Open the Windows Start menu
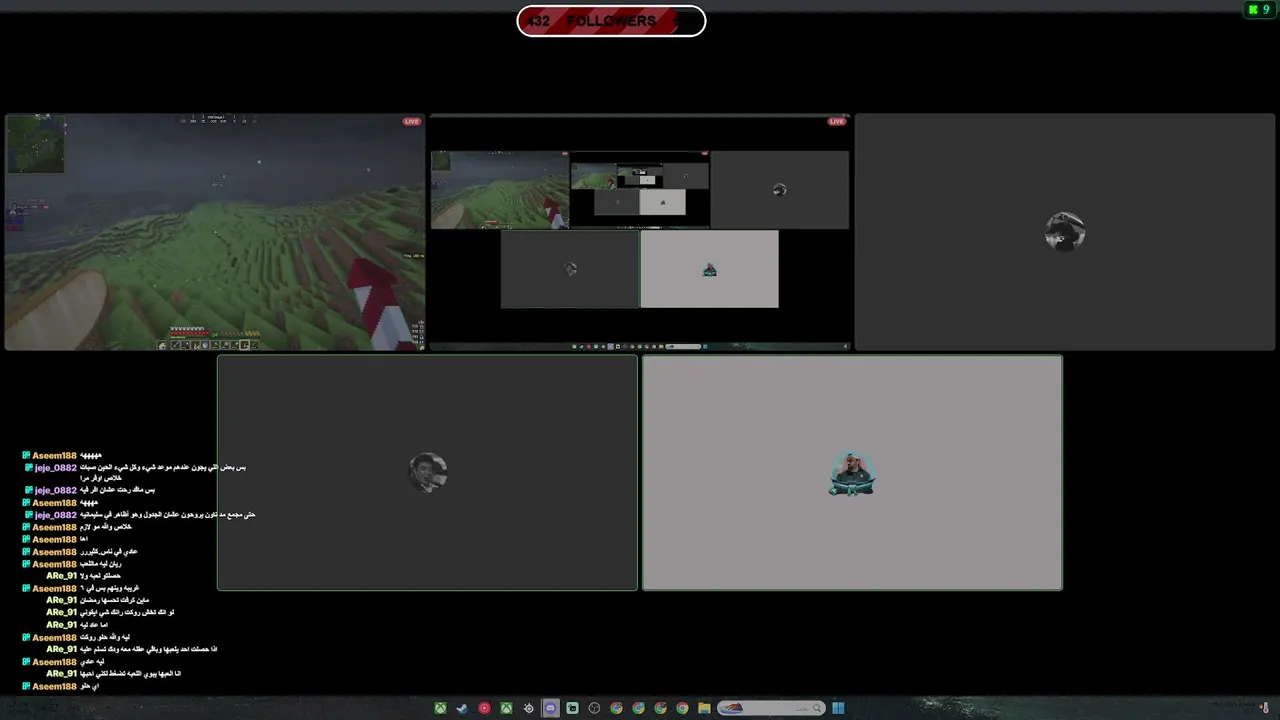The height and width of the screenshot is (720, 1280). [x=838, y=708]
